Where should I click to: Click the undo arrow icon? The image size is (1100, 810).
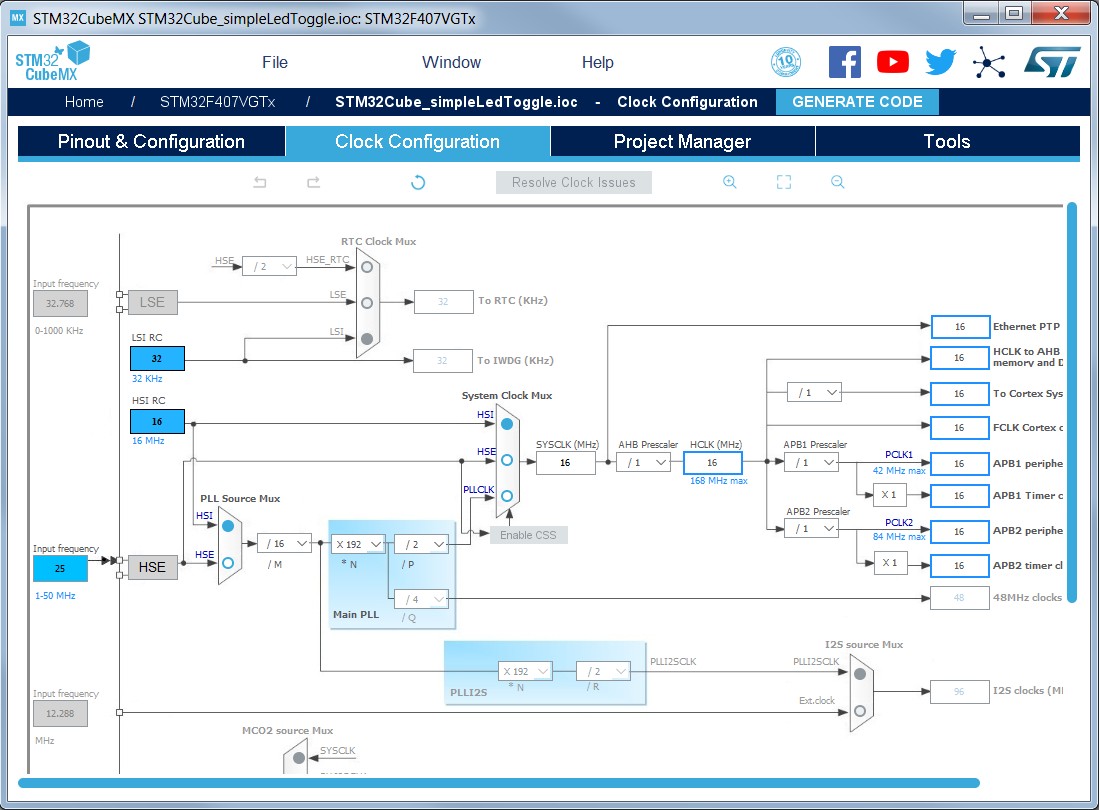pyautogui.click(x=260, y=182)
